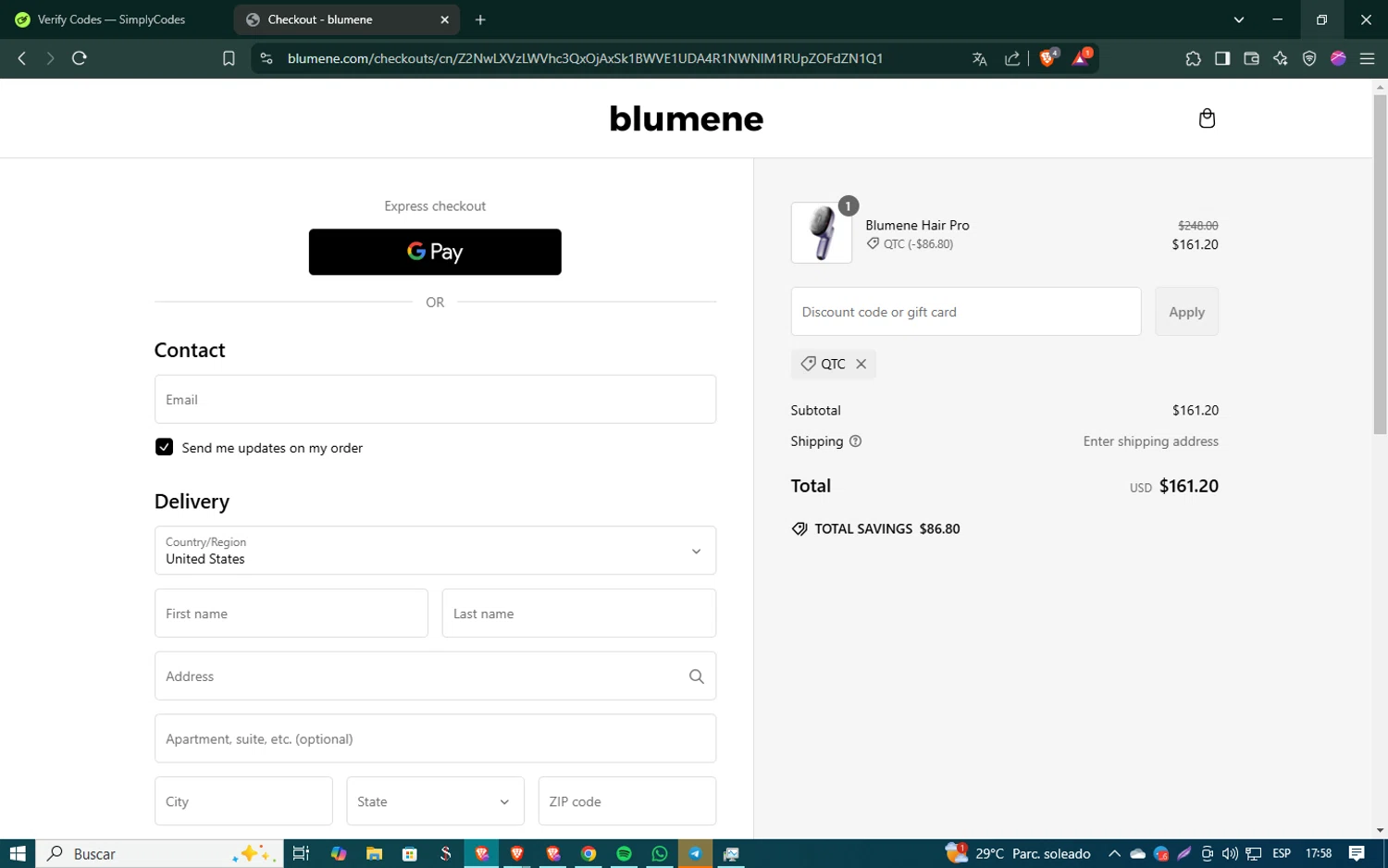Focus the City field
The image size is (1388, 868).
coord(243,801)
